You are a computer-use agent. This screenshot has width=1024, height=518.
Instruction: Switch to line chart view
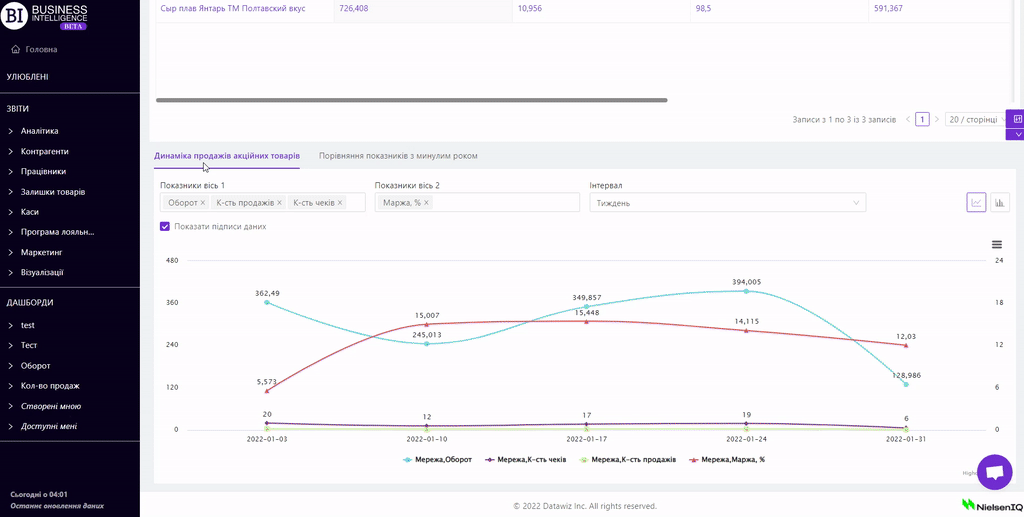tap(976, 202)
